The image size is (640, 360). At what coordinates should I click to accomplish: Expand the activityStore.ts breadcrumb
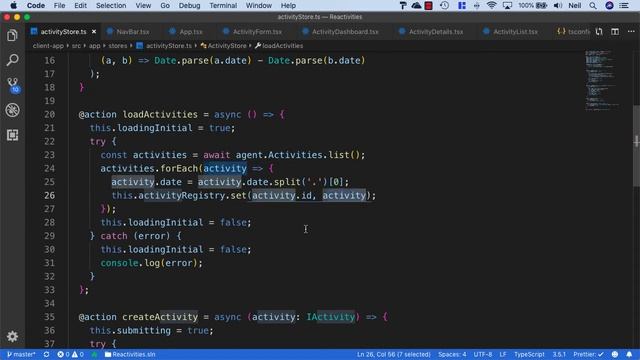pos(164,46)
